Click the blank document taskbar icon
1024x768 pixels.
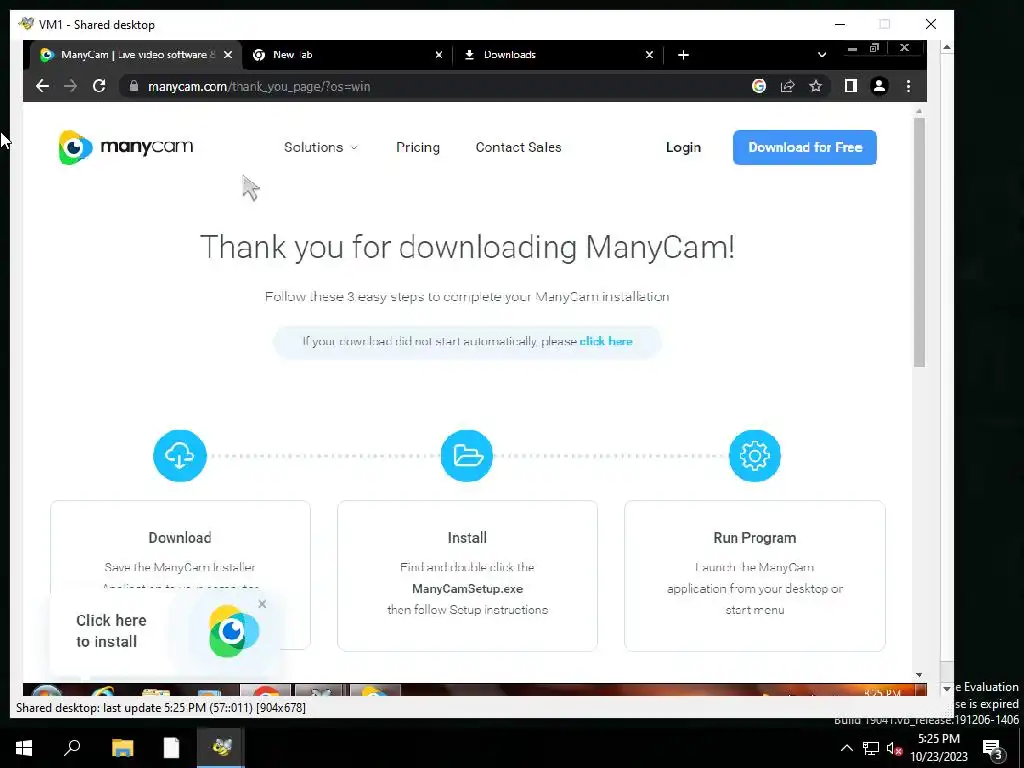coord(171,748)
